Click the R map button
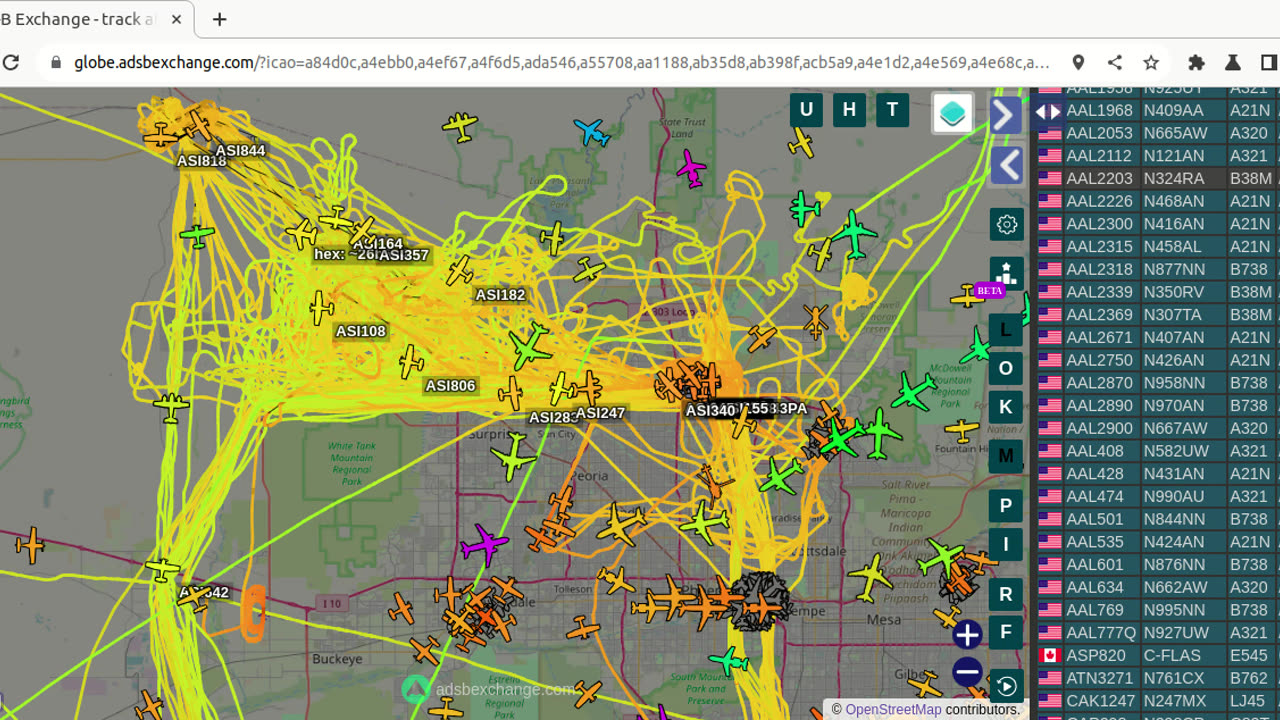Image resolution: width=1280 pixels, height=720 pixels. (x=1006, y=594)
